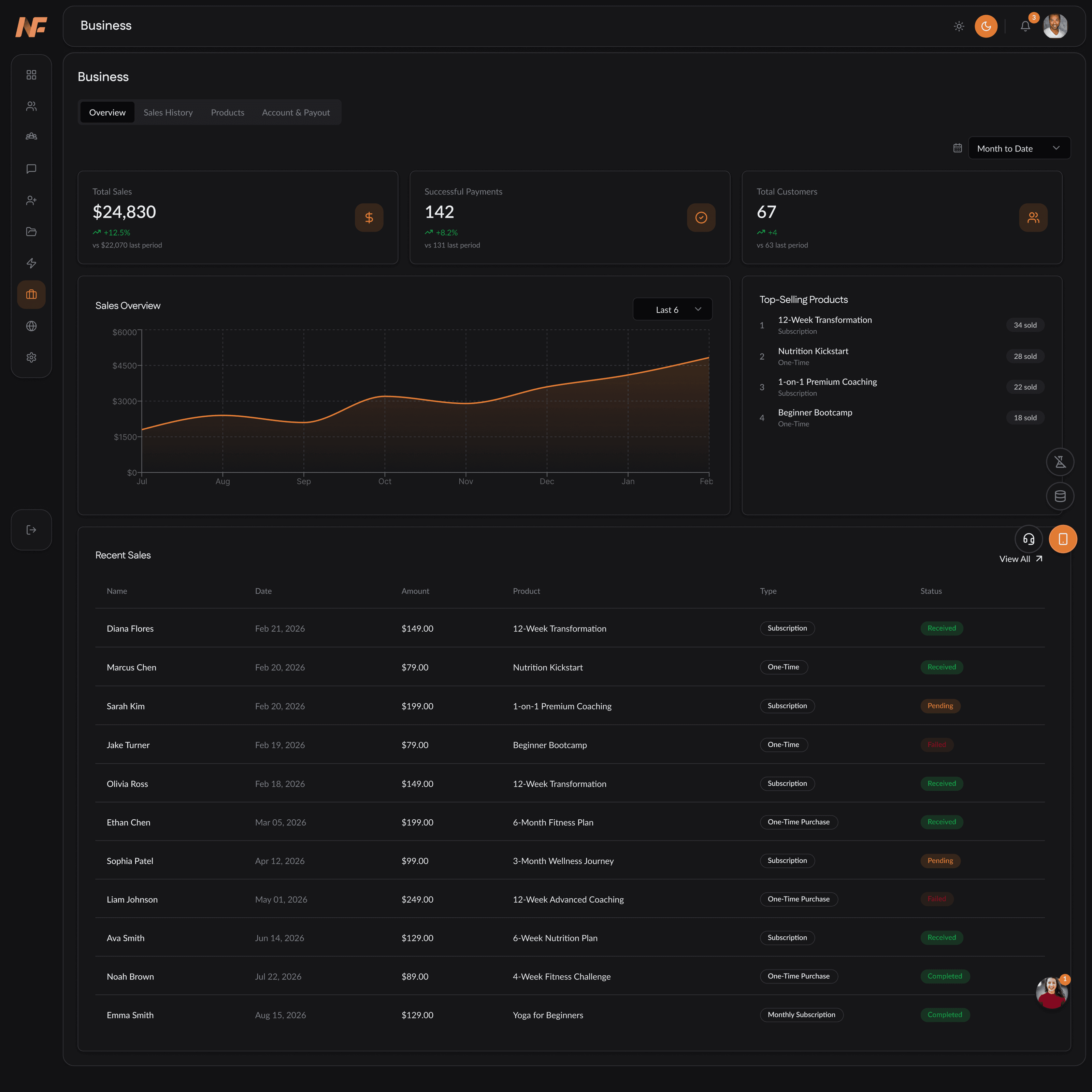
Task: Click the floating headset support icon
Action: tap(1029, 539)
